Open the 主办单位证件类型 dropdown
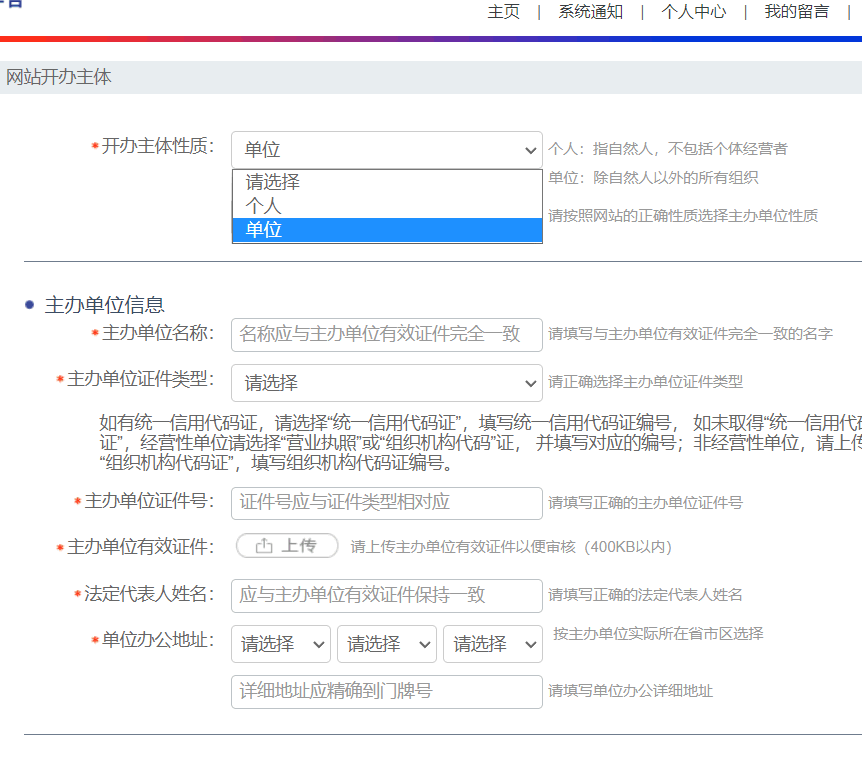The image size is (862, 767). [386, 383]
